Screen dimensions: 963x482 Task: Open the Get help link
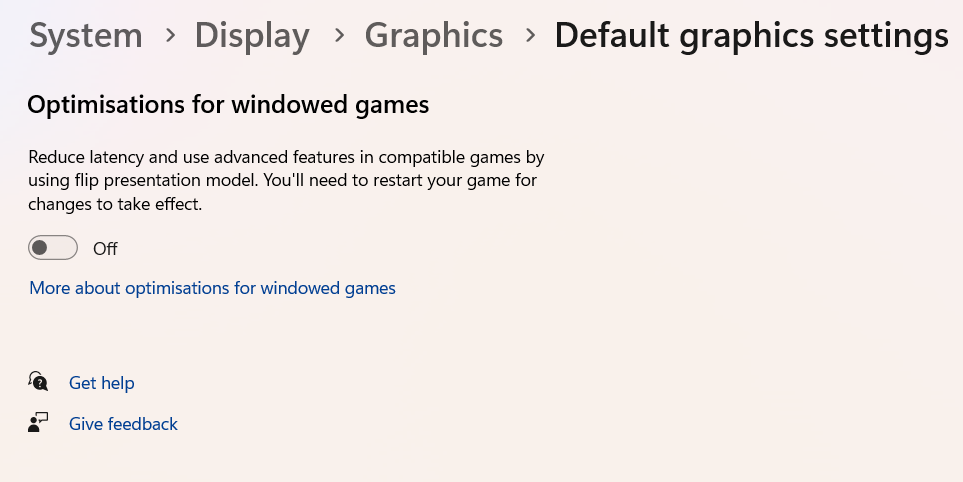[x=102, y=383]
